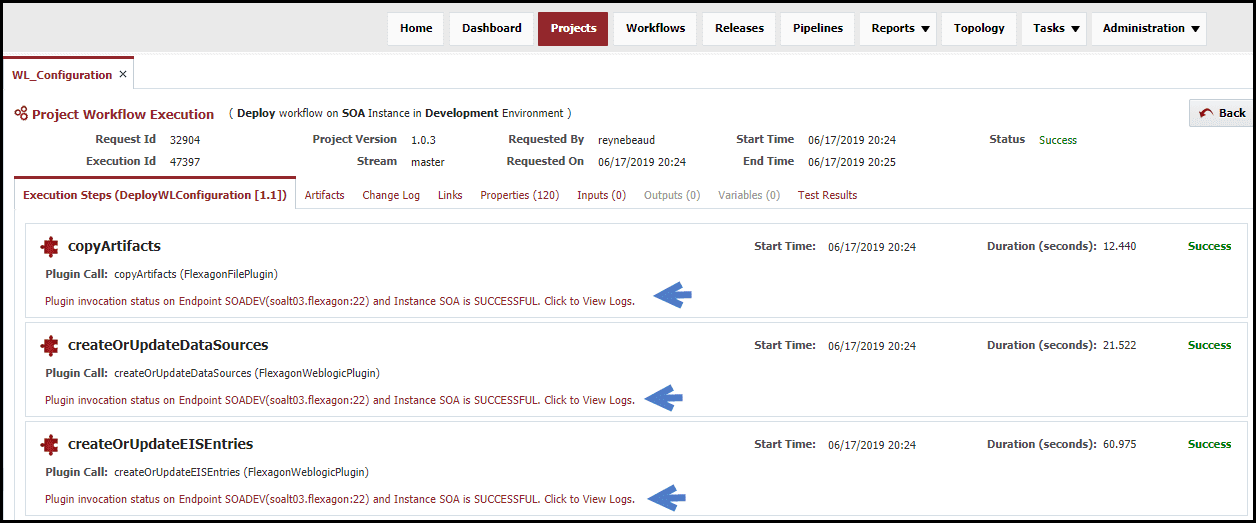Click the createOrUpdateDataSources plugin puzzle icon

pyautogui.click(x=49, y=345)
